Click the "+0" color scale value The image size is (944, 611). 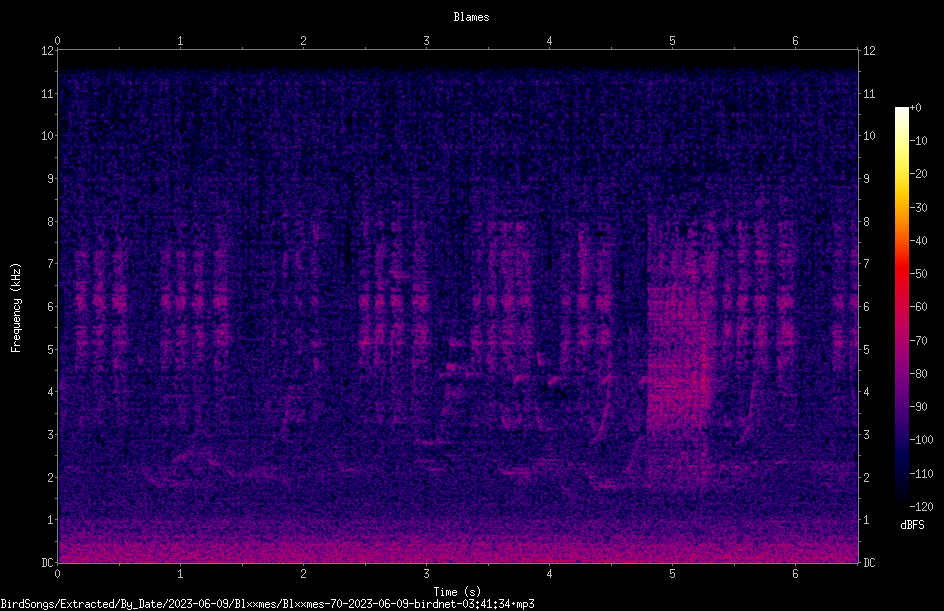click(916, 108)
